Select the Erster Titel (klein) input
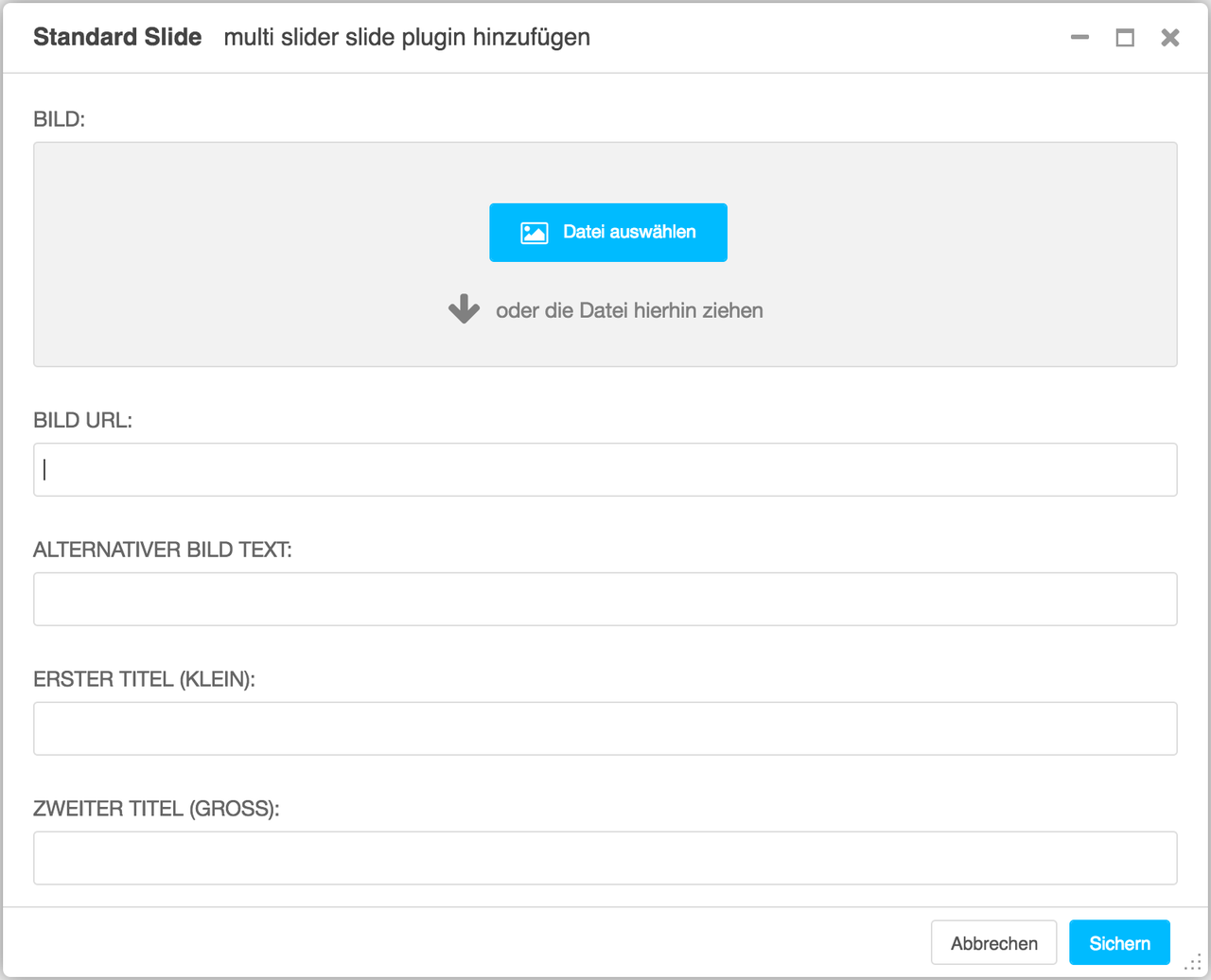This screenshot has height=980, width=1211. (605, 728)
